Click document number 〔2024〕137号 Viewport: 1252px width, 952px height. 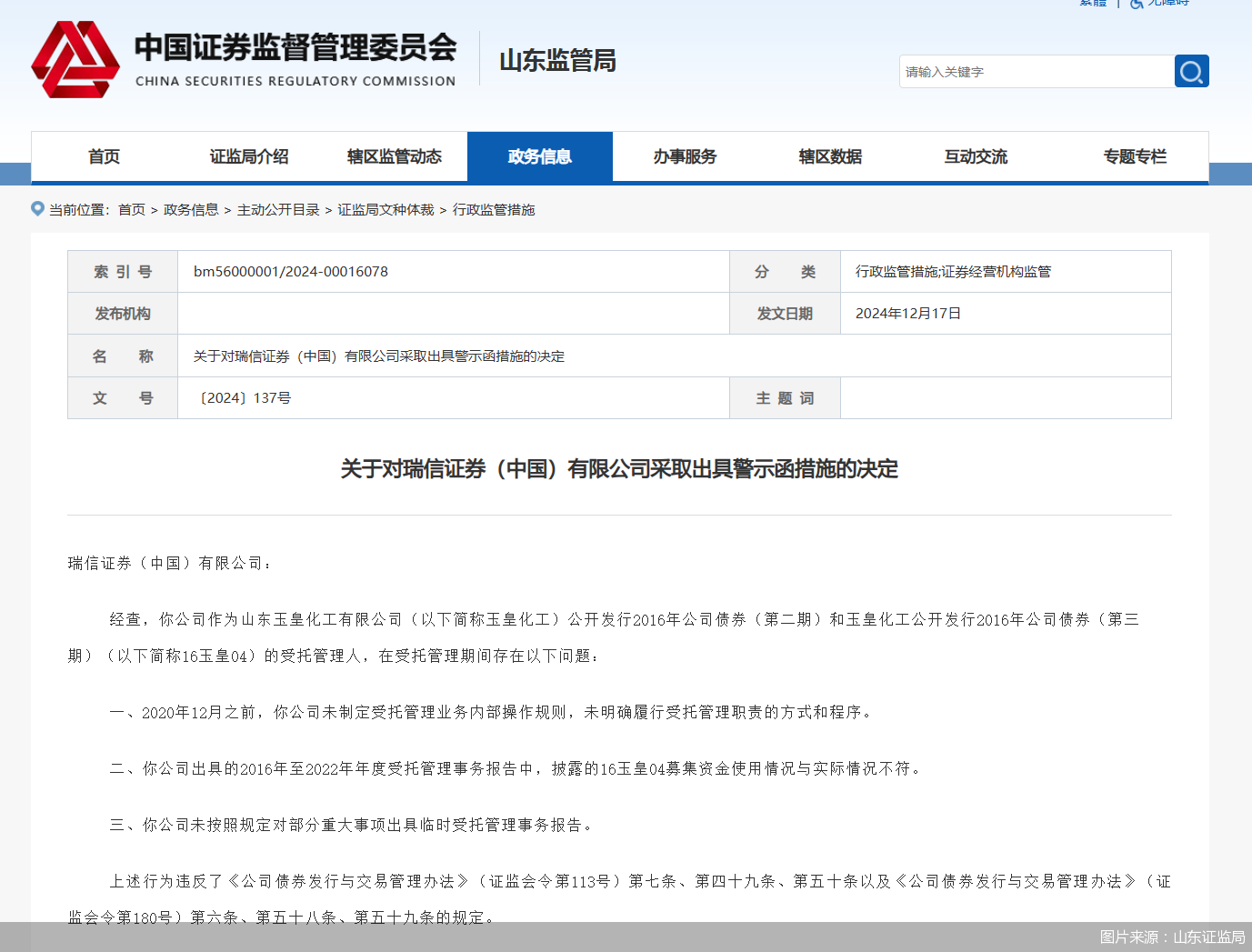(243, 398)
